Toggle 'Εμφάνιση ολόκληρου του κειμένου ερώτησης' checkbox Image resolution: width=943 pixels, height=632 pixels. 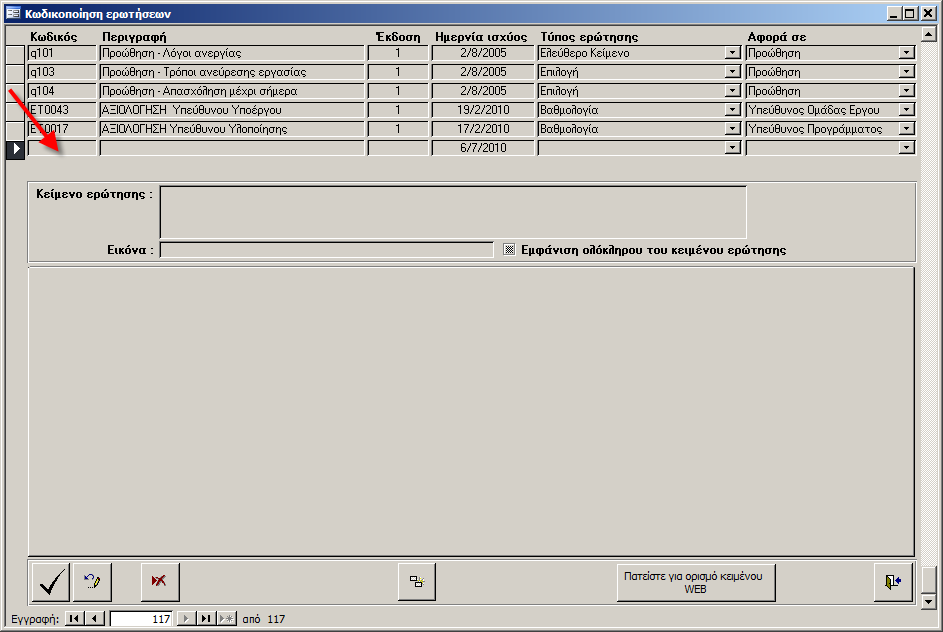(509, 250)
